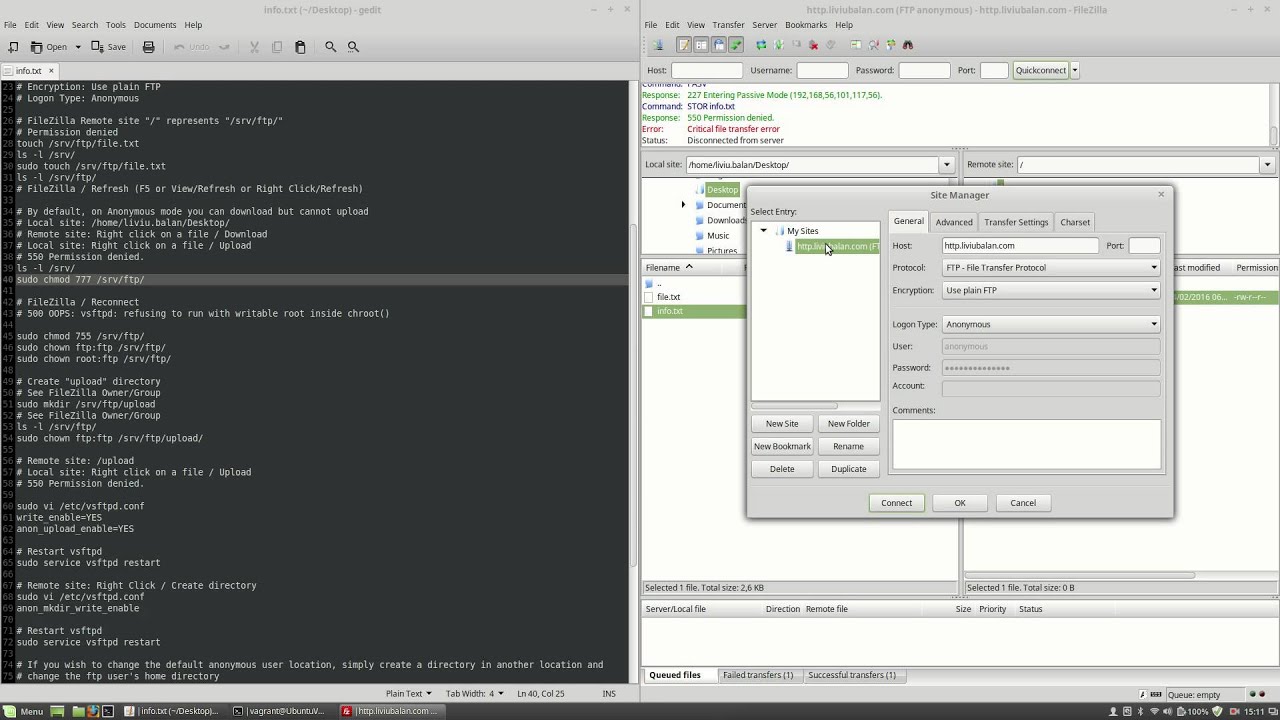The image size is (1280, 720).
Task: Collapse the My Sites tree node
Action: coord(764,231)
